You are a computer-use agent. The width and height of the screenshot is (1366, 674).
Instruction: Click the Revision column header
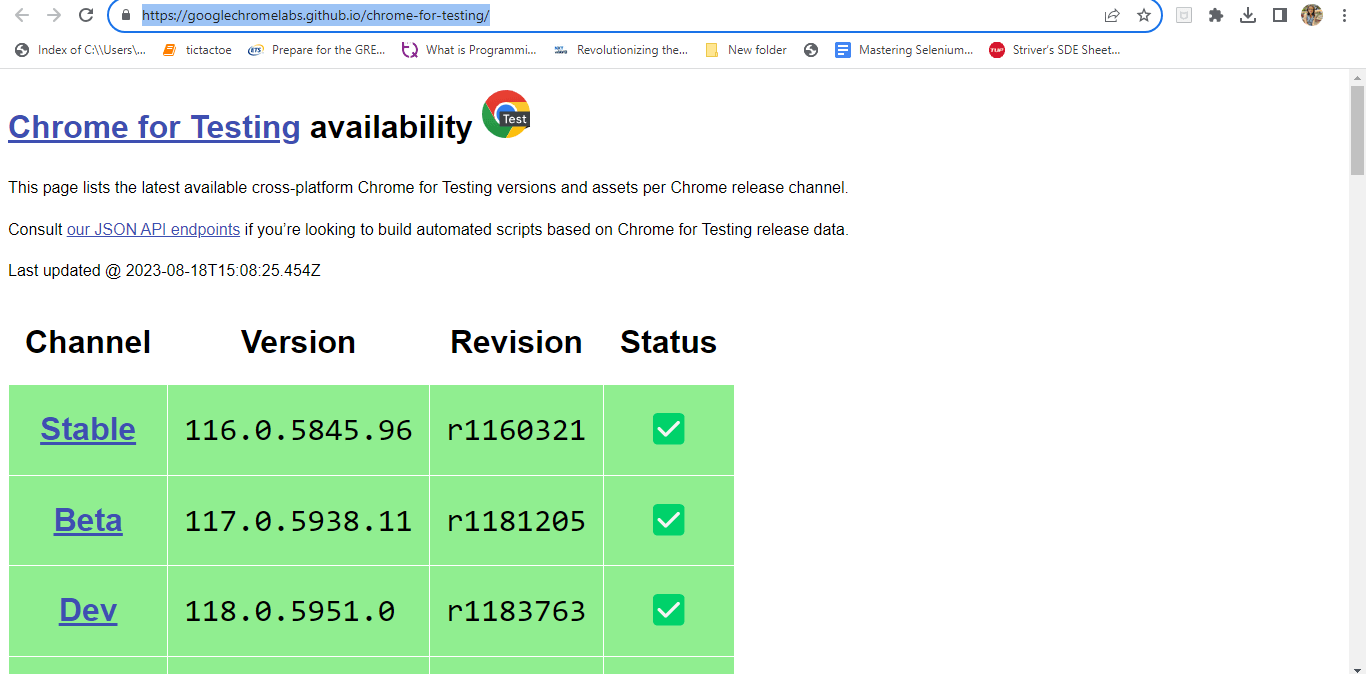tap(516, 342)
